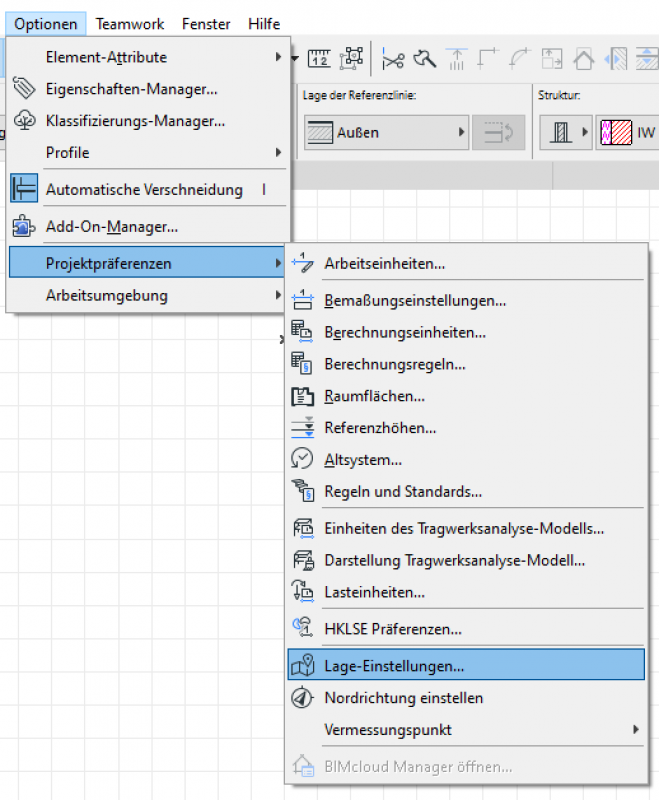Toggle Automatische Verschneidung option
This screenshot has height=800, width=659.
144,189
